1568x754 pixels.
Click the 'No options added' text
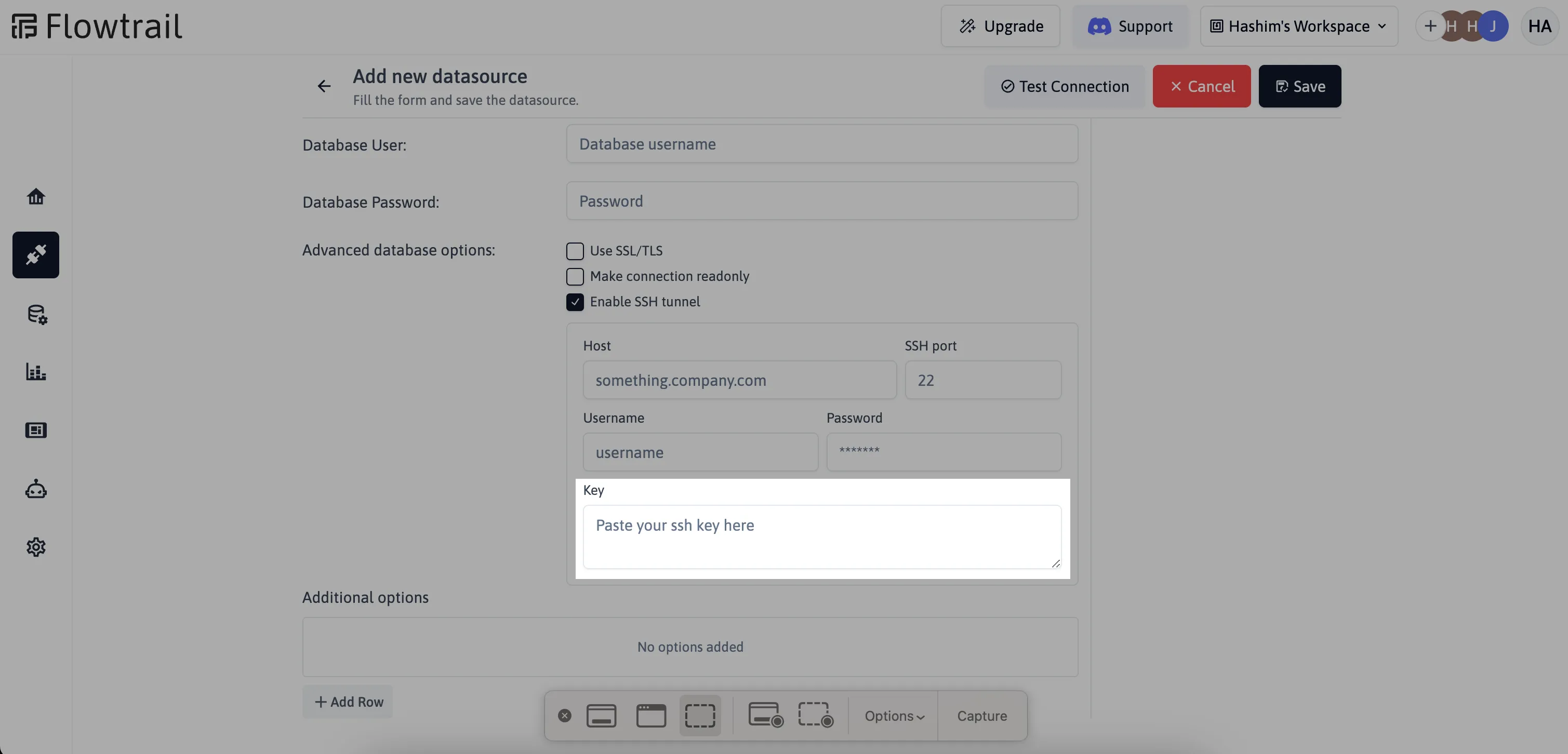[x=690, y=647]
